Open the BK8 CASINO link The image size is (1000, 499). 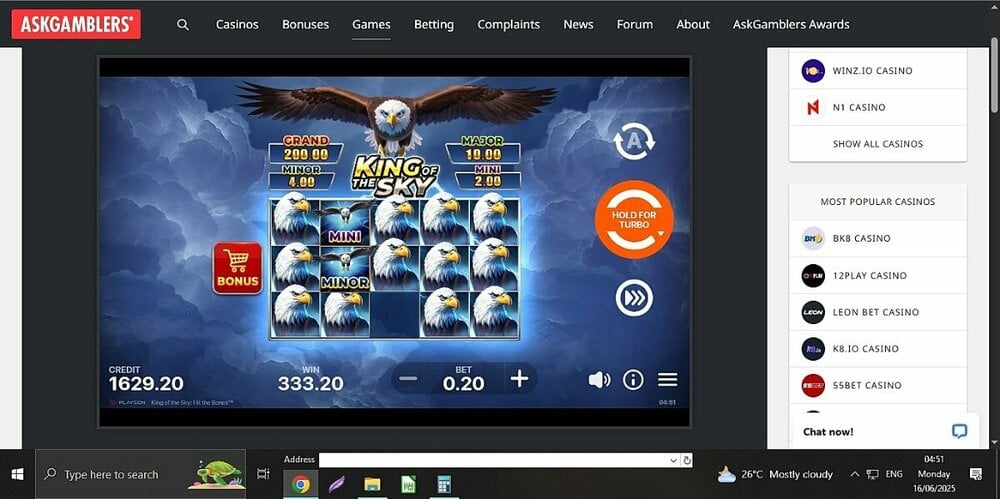[861, 238]
